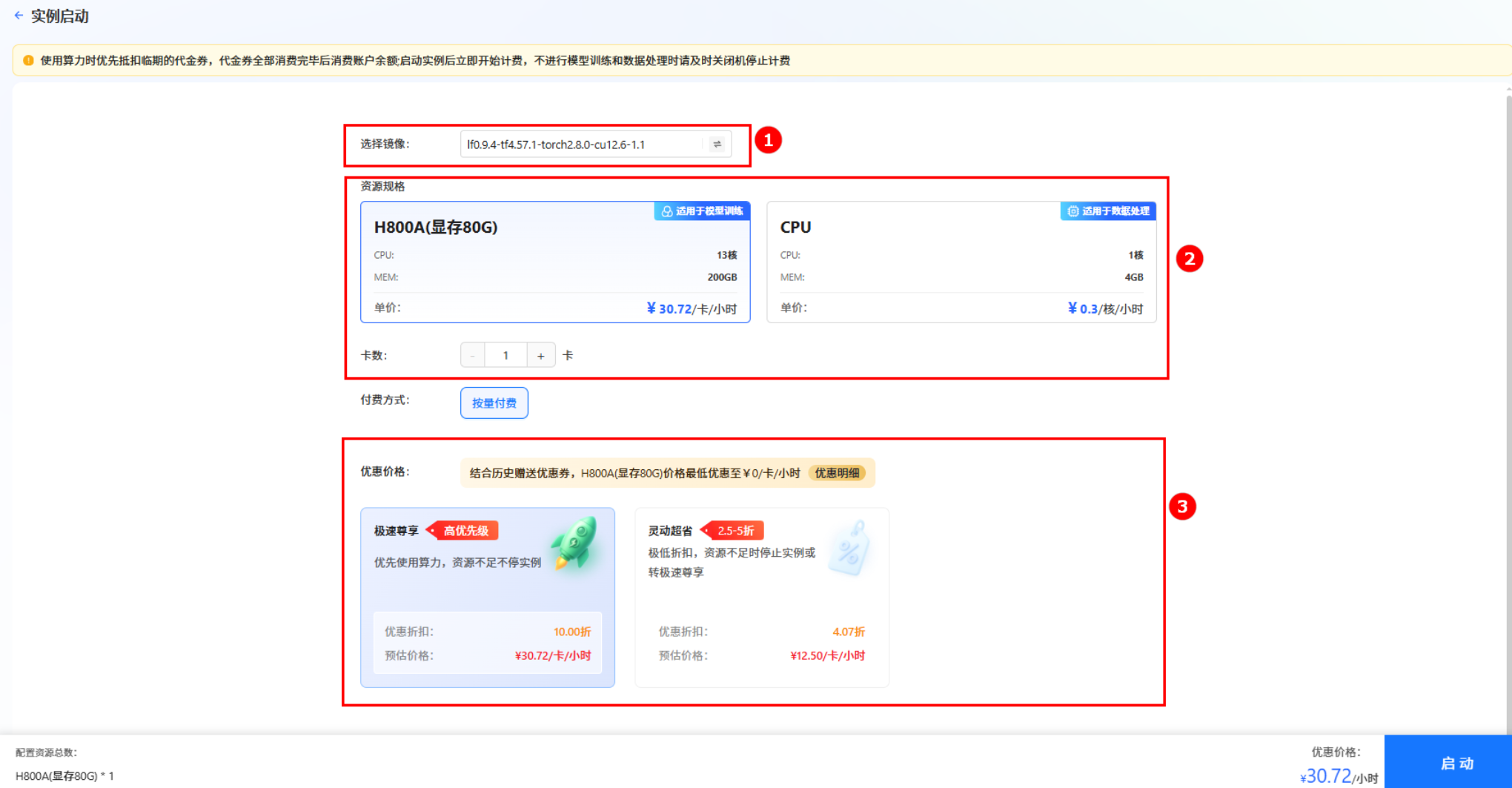
Task: Click the 适用于模型训练 badge on H800A card
Action: [701, 211]
